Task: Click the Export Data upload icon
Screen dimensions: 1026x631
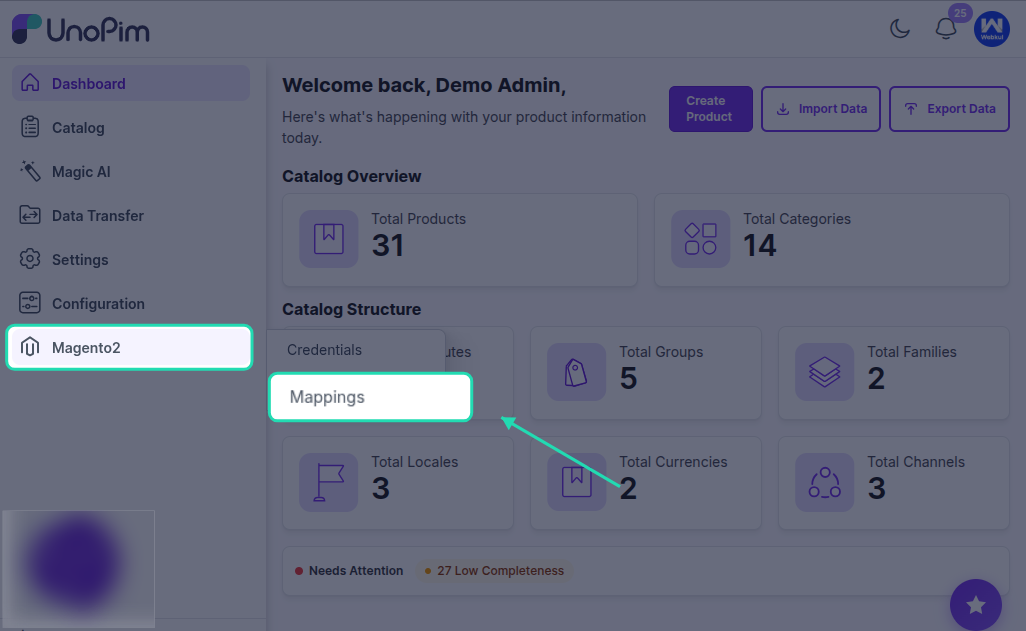Action: pyautogui.click(x=911, y=109)
